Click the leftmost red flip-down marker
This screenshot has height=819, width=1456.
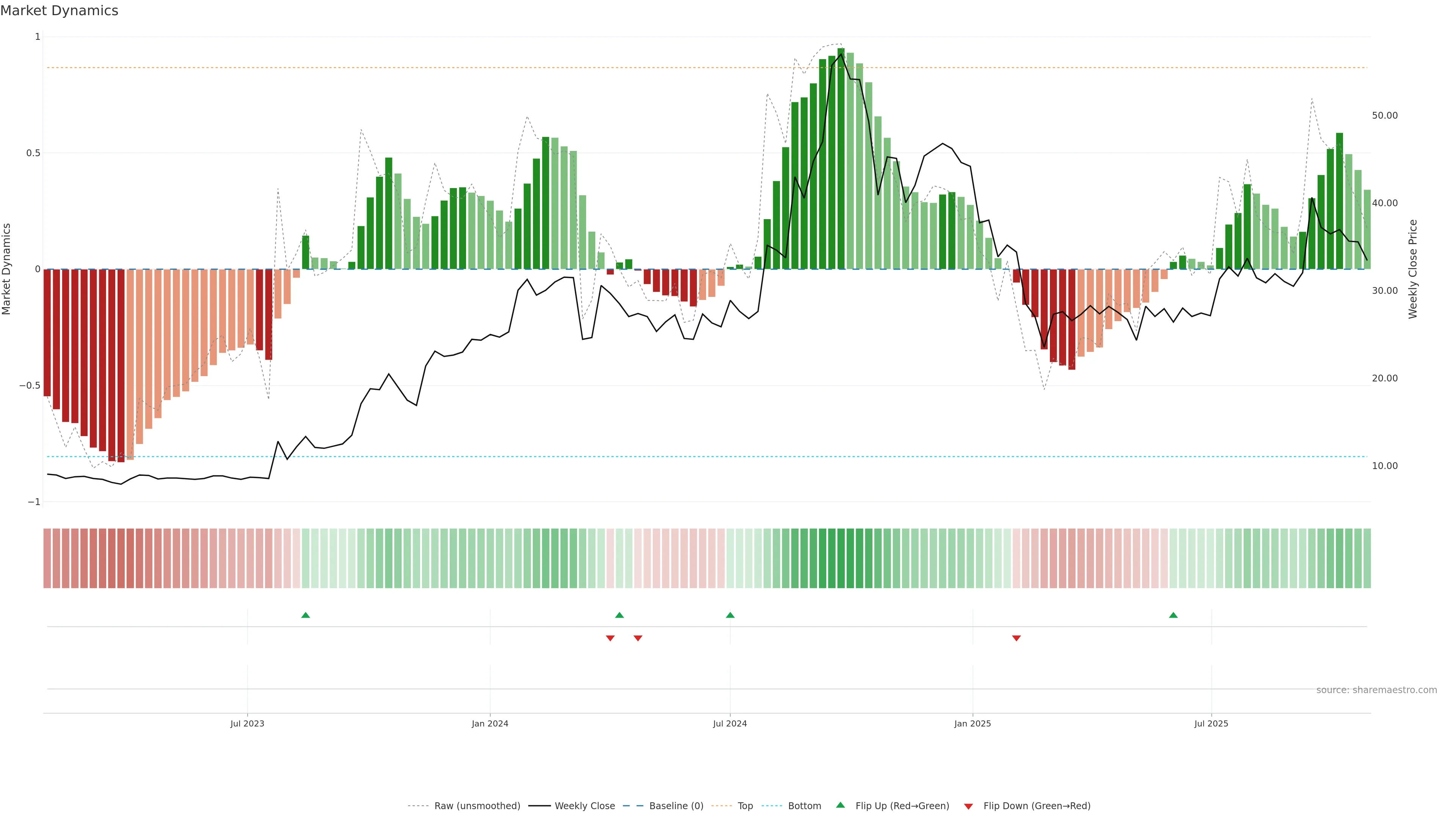click(x=610, y=638)
